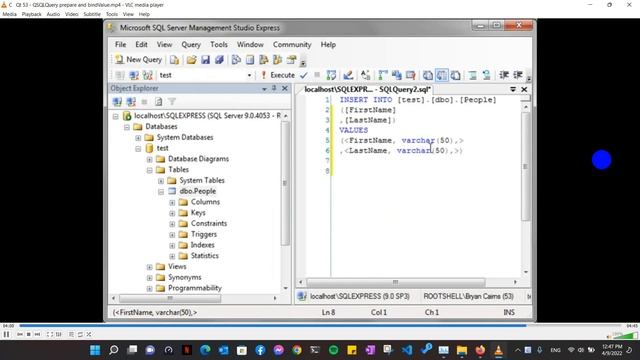The height and width of the screenshot is (360, 640).
Task: Click Object Explorer Disconnect icon
Action: [131, 102]
